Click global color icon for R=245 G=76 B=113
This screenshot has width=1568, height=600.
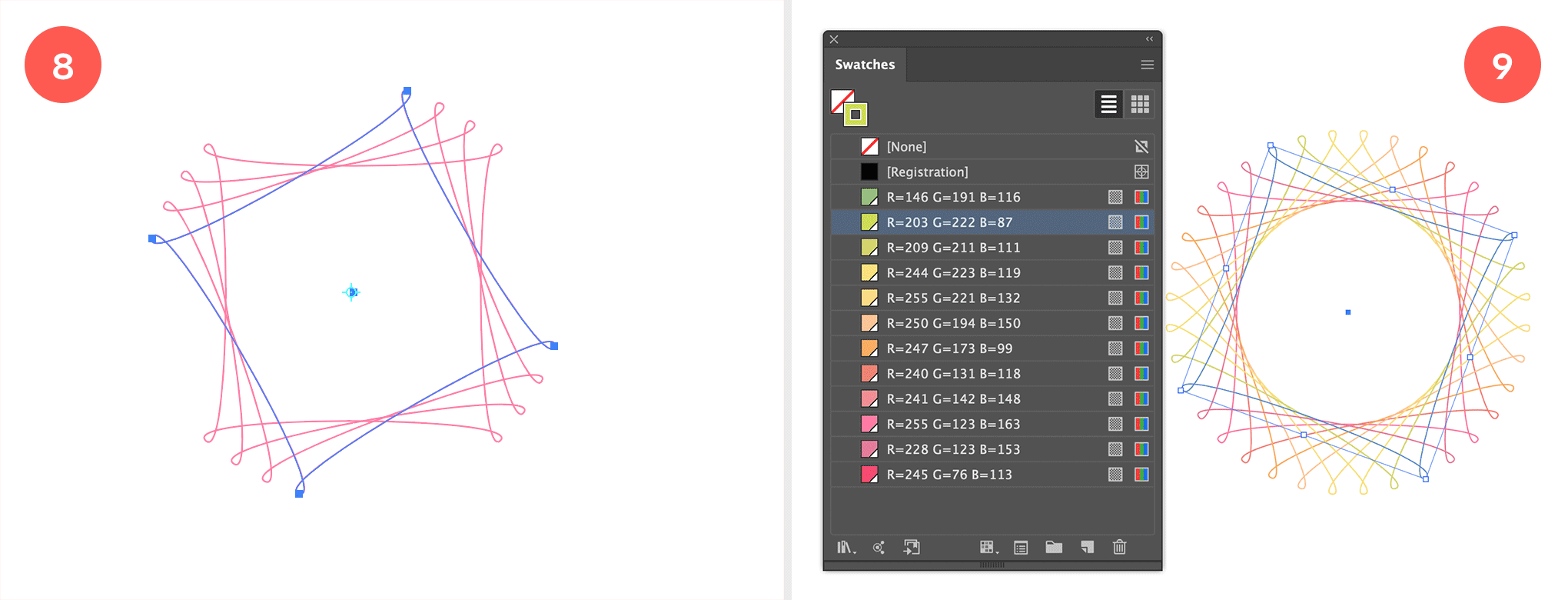(1115, 475)
